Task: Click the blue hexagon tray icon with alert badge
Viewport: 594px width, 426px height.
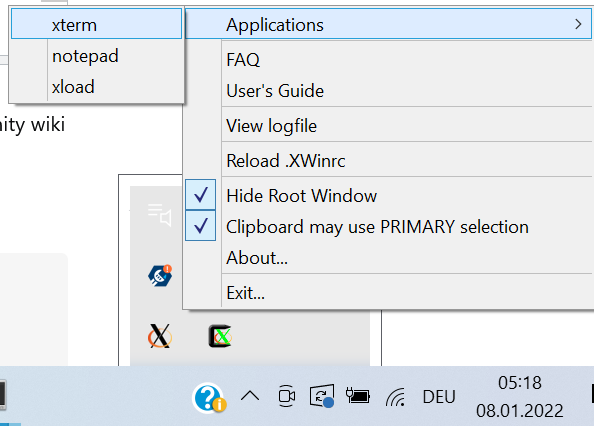Action: [x=160, y=275]
